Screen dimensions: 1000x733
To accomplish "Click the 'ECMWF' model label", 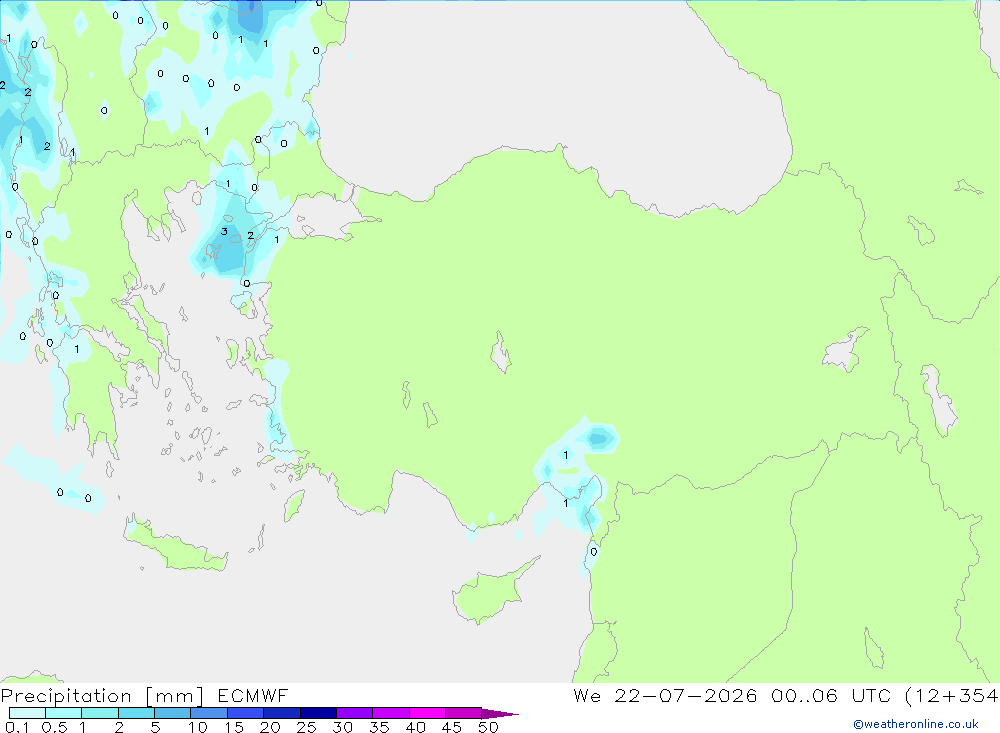I will pos(253,696).
